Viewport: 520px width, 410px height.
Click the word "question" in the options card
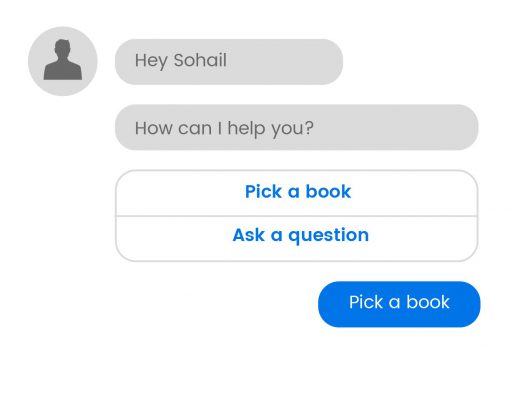329,236
